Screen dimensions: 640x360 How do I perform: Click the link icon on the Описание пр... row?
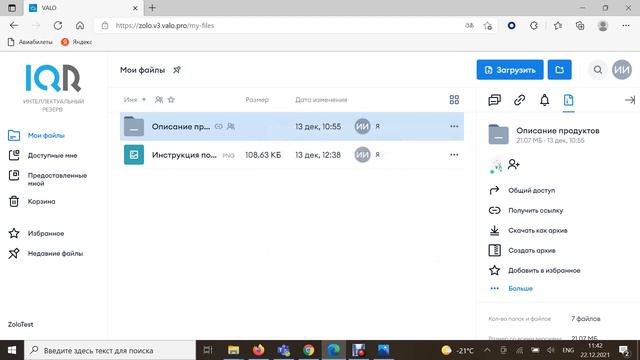tap(219, 127)
